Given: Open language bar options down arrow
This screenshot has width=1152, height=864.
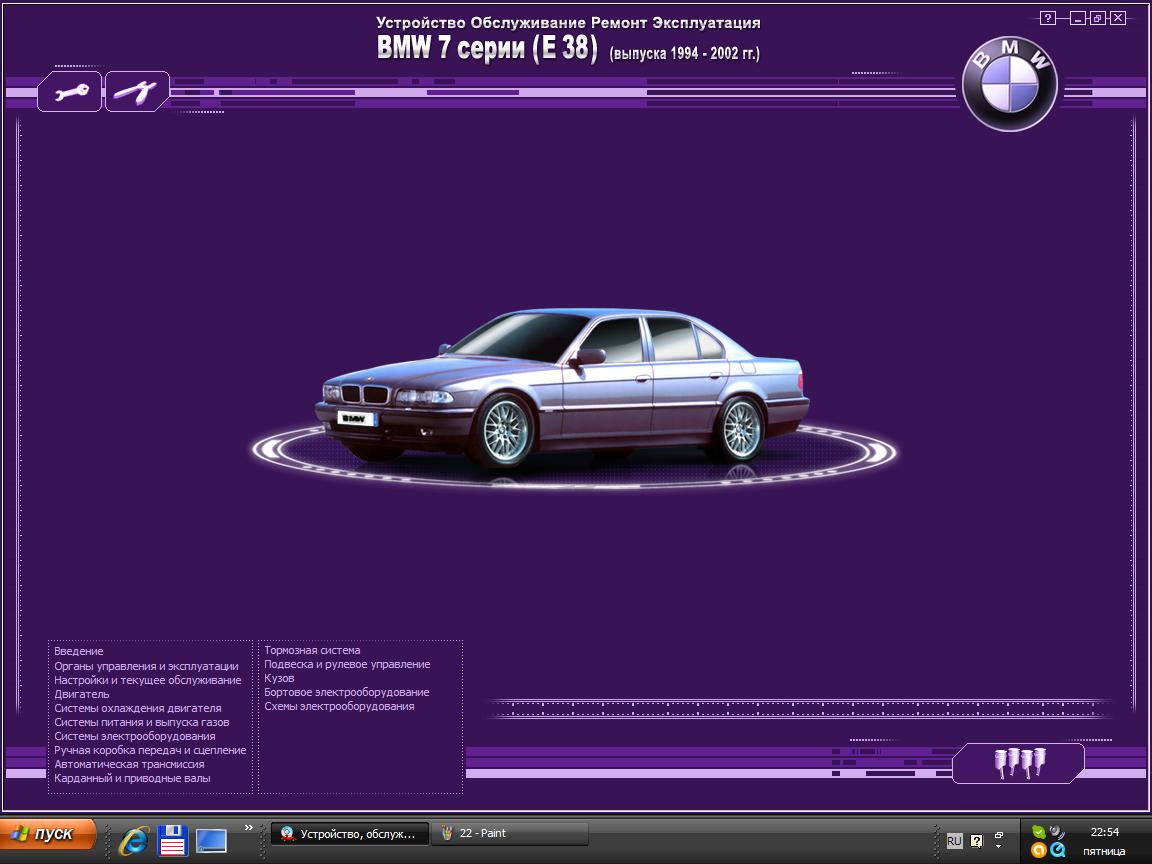Looking at the screenshot, I should coord(998,847).
